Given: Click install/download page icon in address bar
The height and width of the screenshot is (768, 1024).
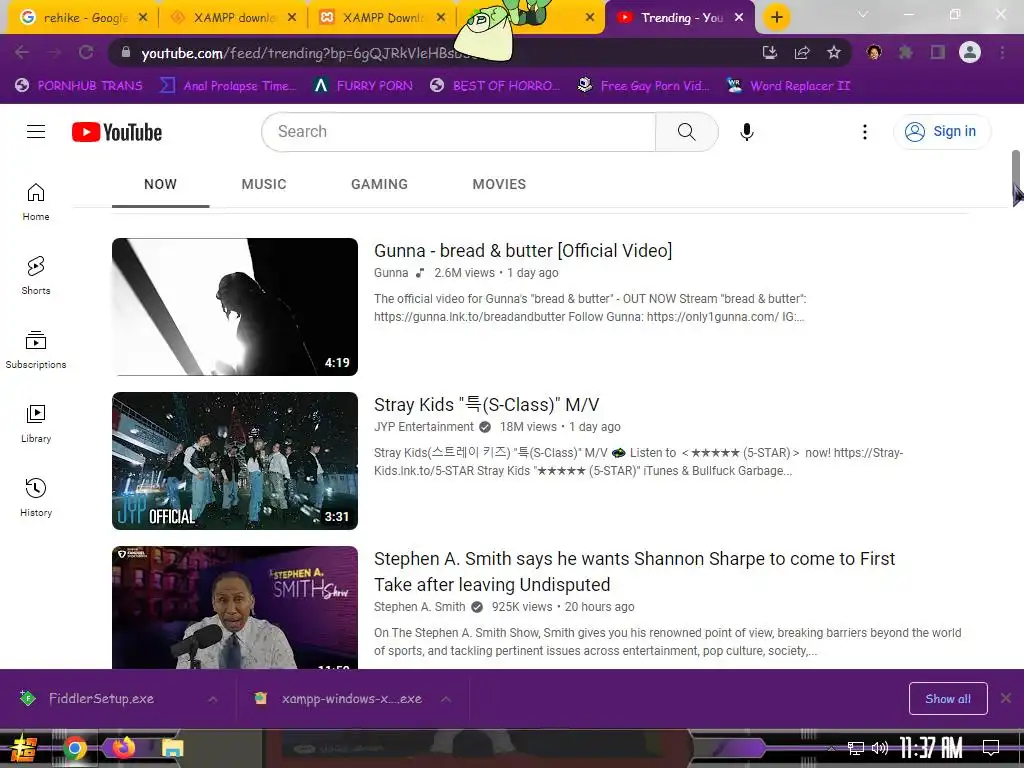Looking at the screenshot, I should [x=770, y=52].
